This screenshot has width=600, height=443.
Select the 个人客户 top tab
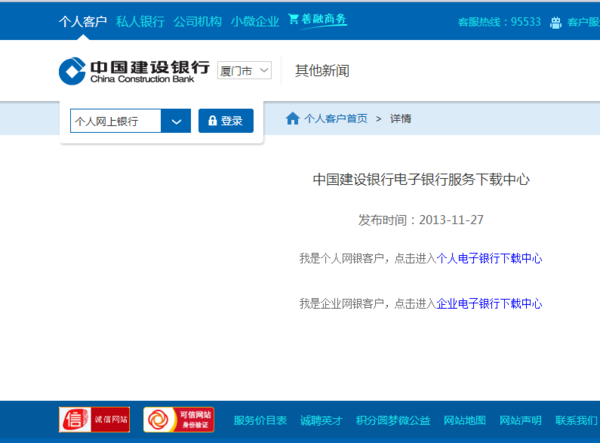click(83, 21)
